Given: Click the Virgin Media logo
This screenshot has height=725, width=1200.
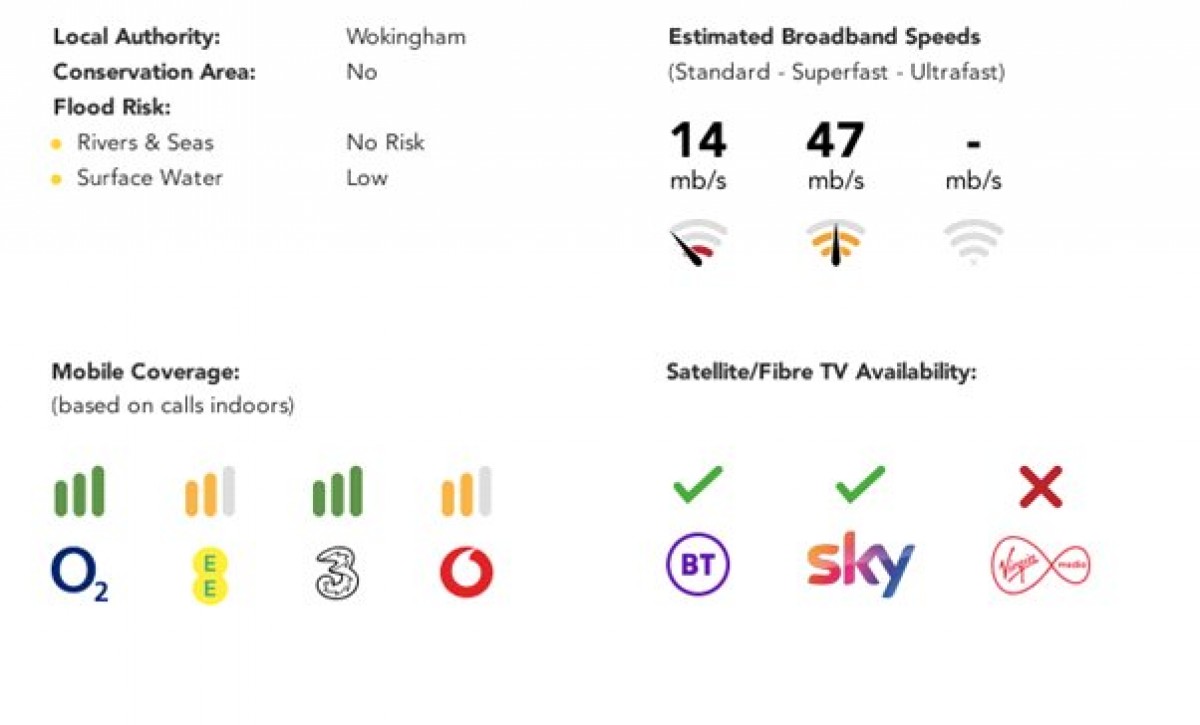Looking at the screenshot, I should click(1040, 566).
